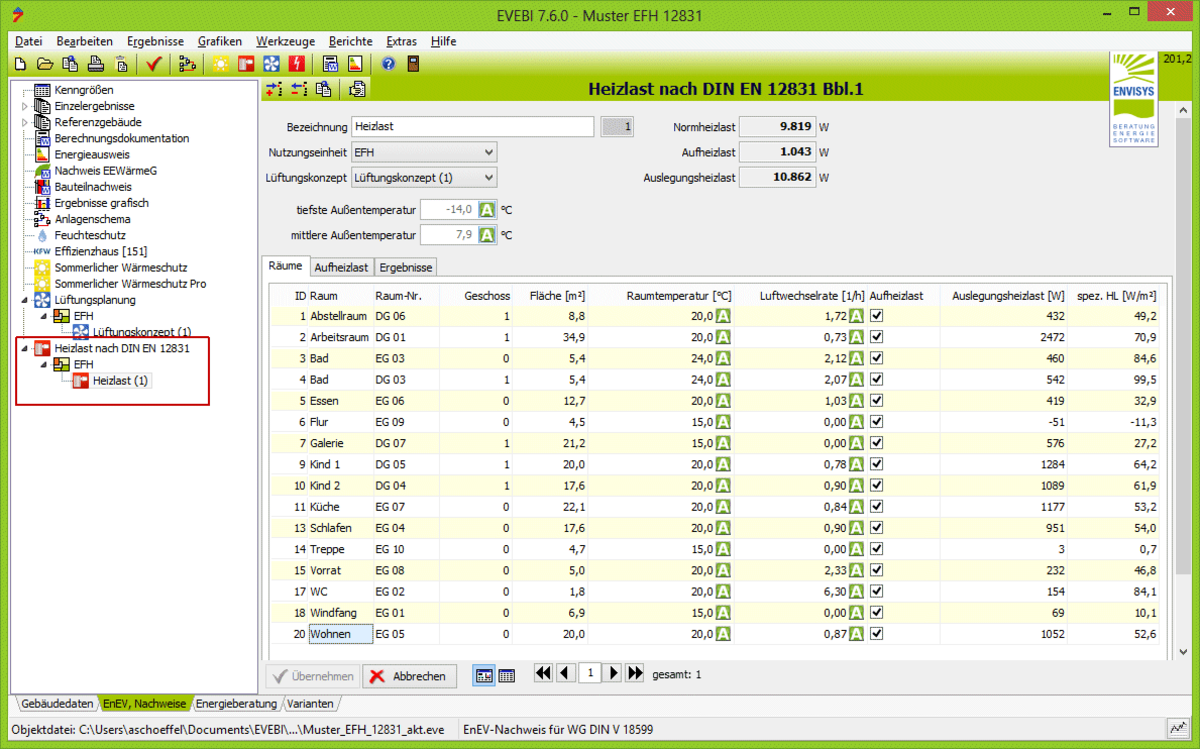The image size is (1200, 749).
Task: Toggle the Aufheizlast checkbox for Galerie
Action: (x=877, y=443)
